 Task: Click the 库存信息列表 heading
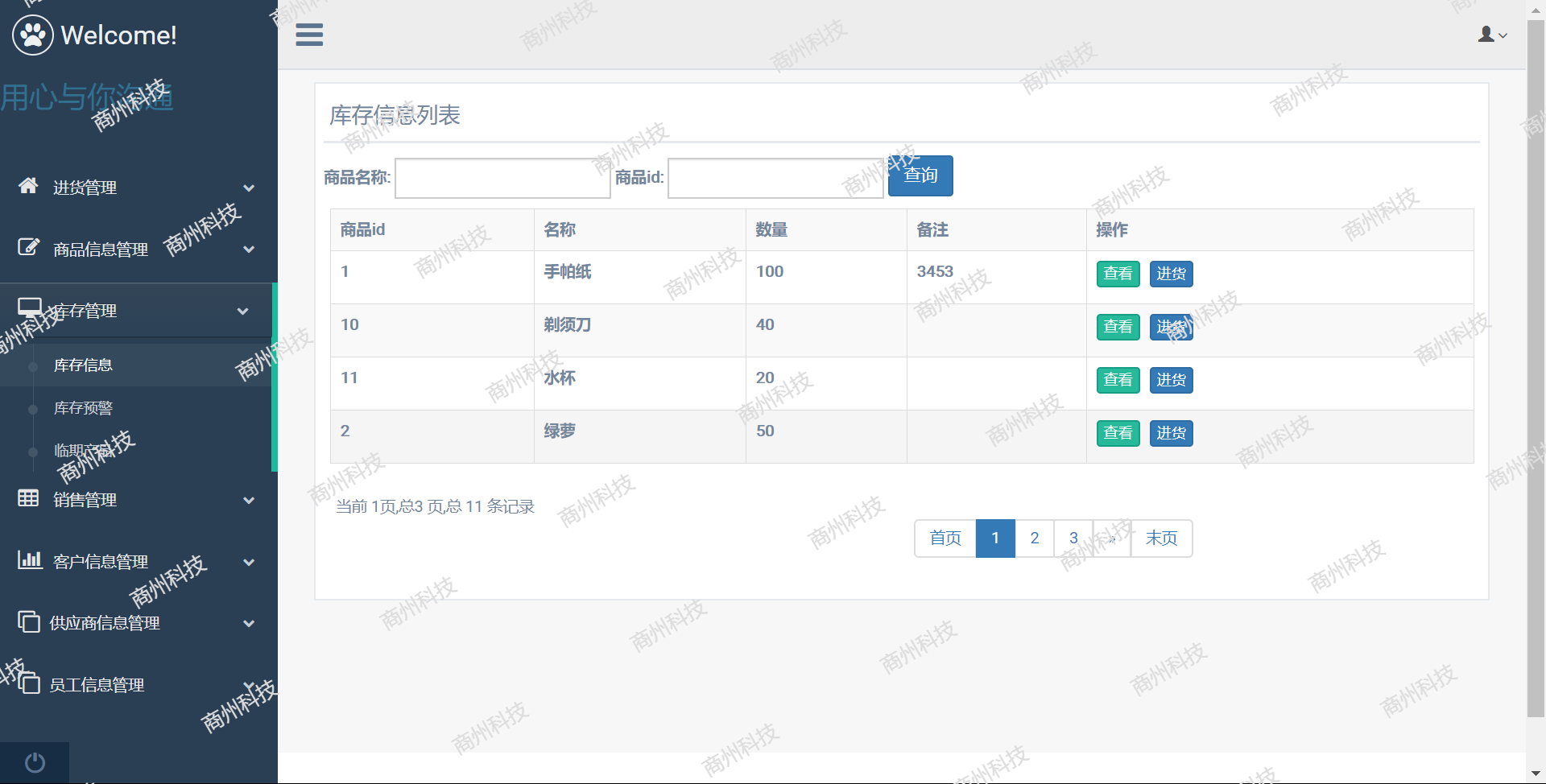pos(395,115)
